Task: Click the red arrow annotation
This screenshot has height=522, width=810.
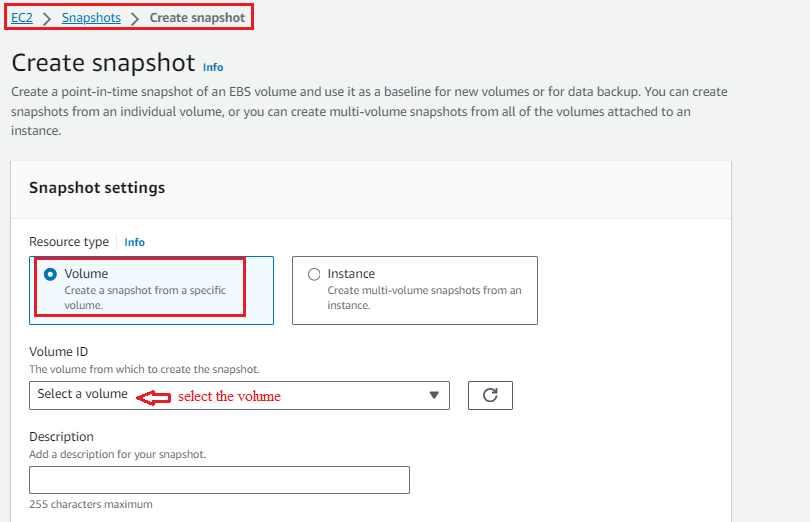Action: 153,397
